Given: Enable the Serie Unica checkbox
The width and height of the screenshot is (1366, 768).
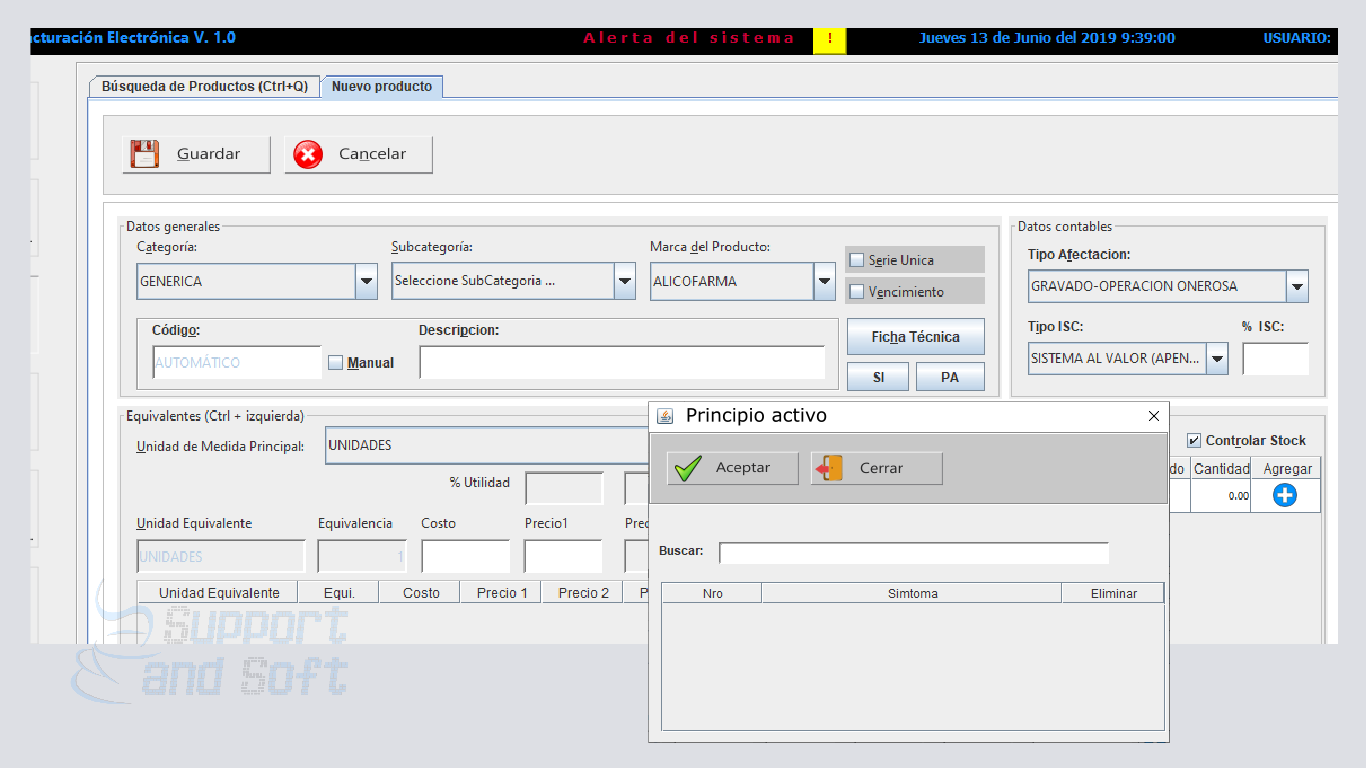Looking at the screenshot, I should click(x=856, y=260).
